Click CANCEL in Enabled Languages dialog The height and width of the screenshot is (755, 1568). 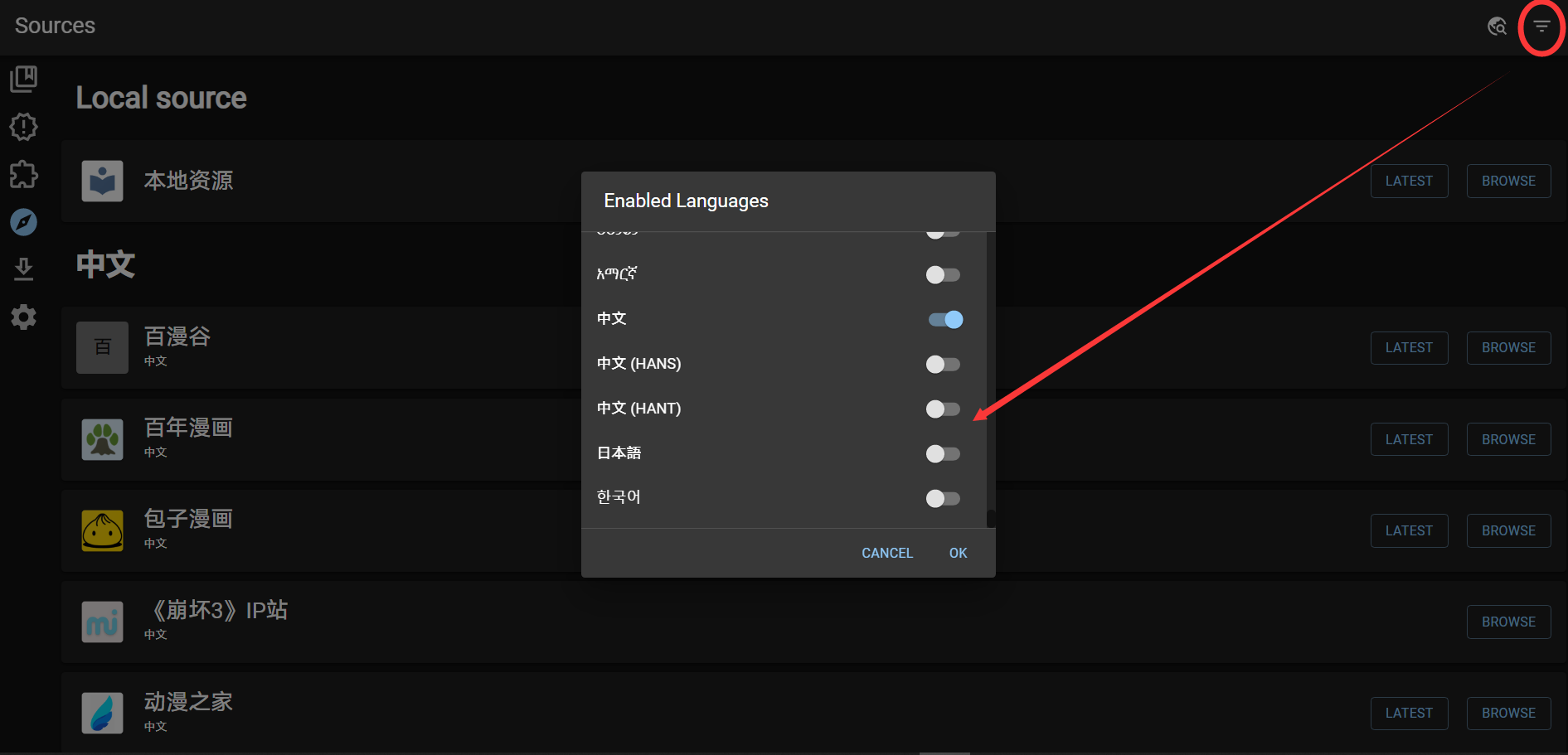coord(887,553)
